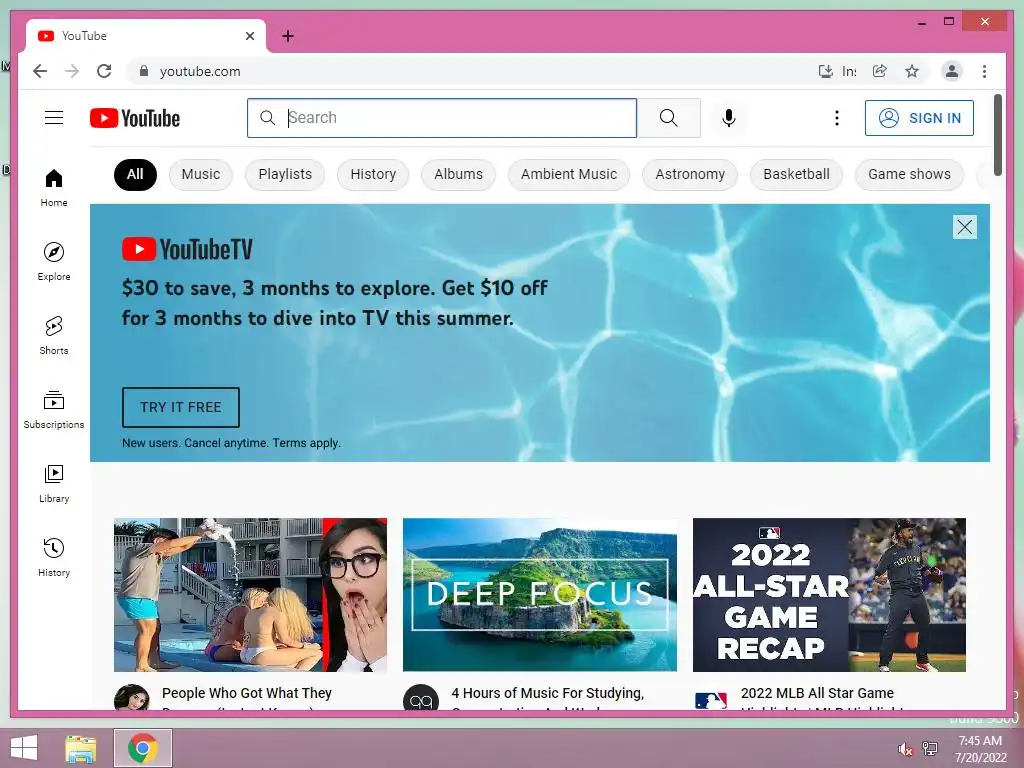Screen dimensions: 1024x768
Task: Select the Basketball filter chip
Action: (796, 174)
